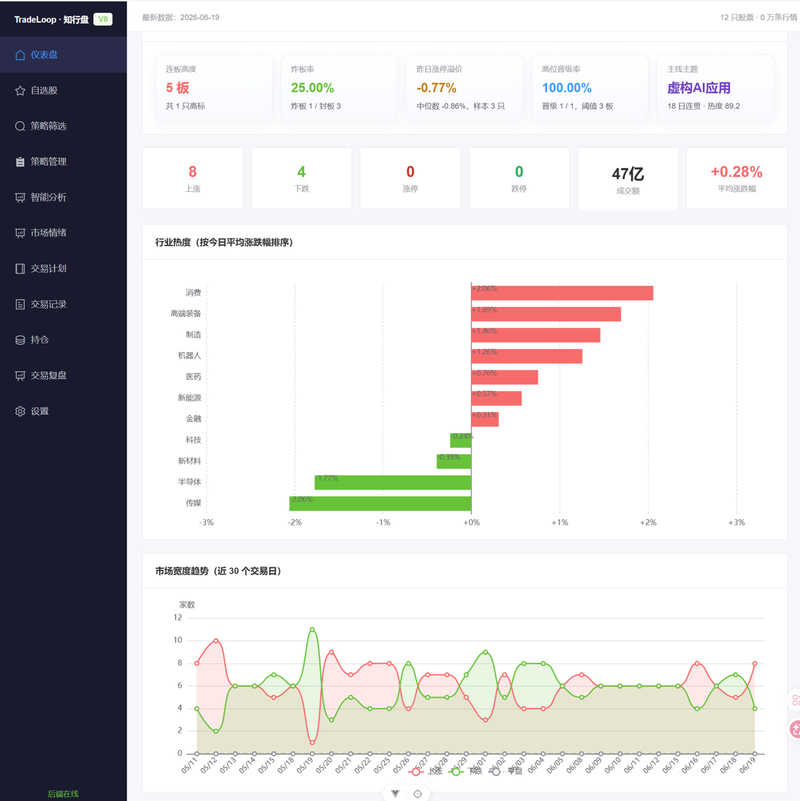800x801 pixels.
Task: Open 持仓 database stack icon
Action: [20, 340]
